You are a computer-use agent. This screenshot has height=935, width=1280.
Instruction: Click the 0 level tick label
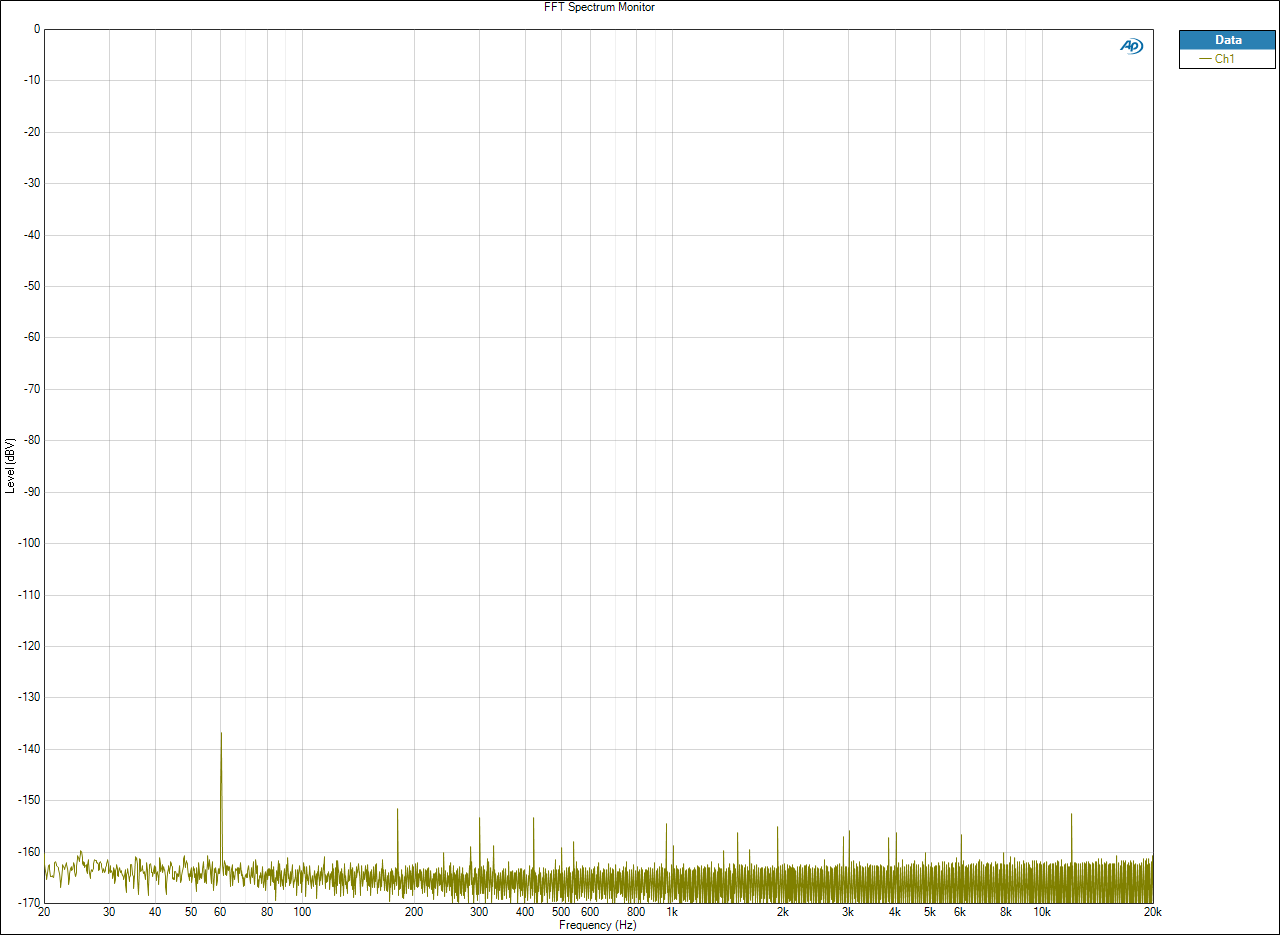36,29
